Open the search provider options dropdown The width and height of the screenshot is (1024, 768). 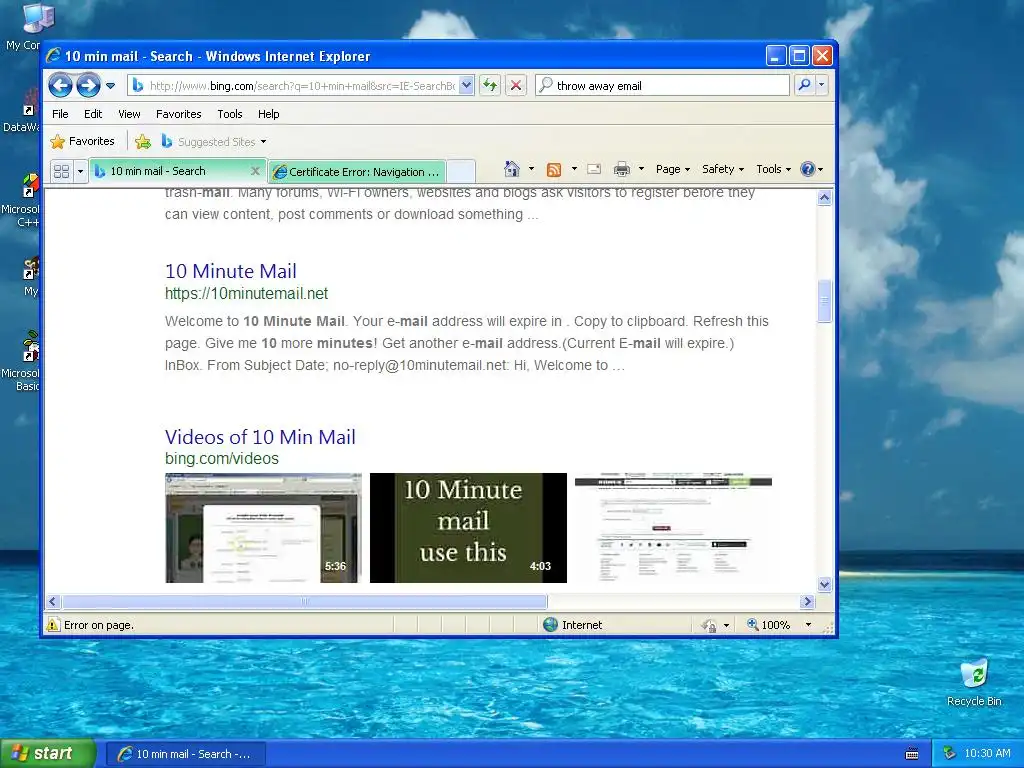[822, 85]
